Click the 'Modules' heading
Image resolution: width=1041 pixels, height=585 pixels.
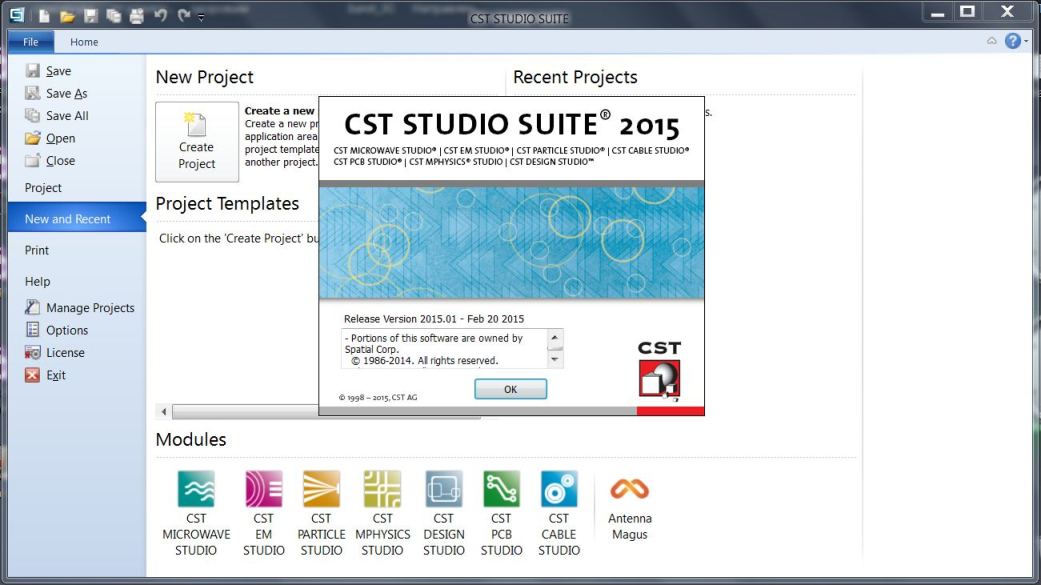coord(191,440)
